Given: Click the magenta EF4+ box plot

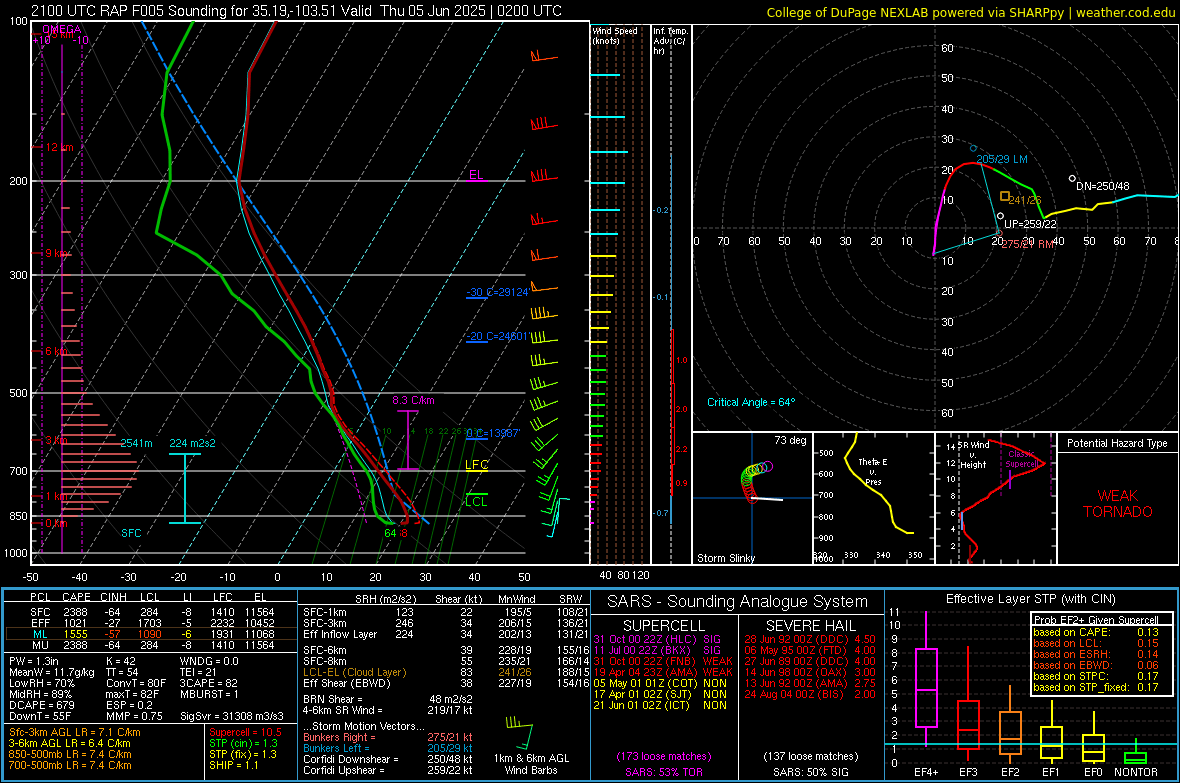Looking at the screenshot, I should click(x=926, y=679).
